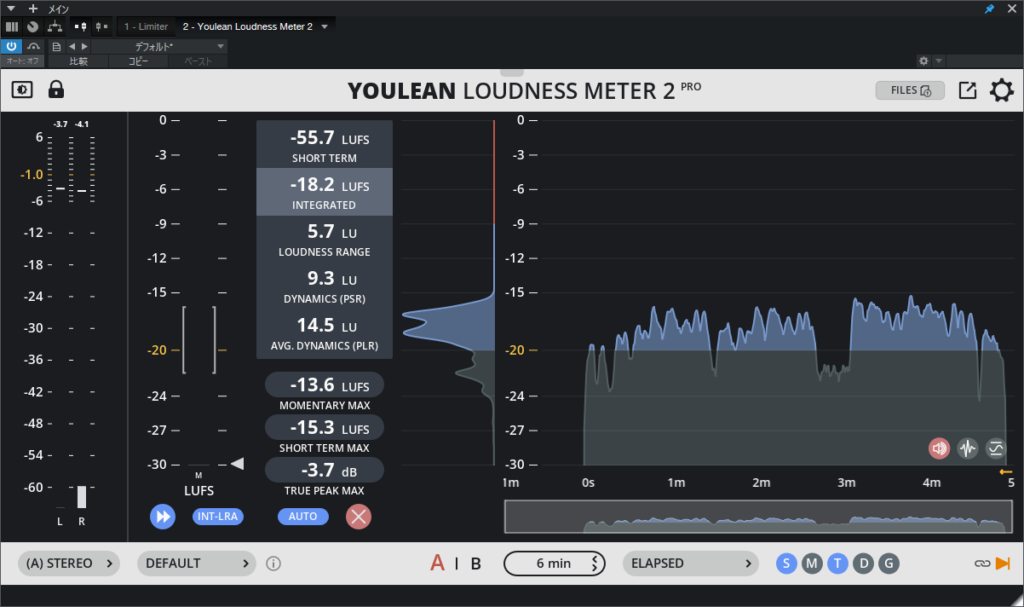
Task: Click the pin icon at top right
Action: (989, 8)
